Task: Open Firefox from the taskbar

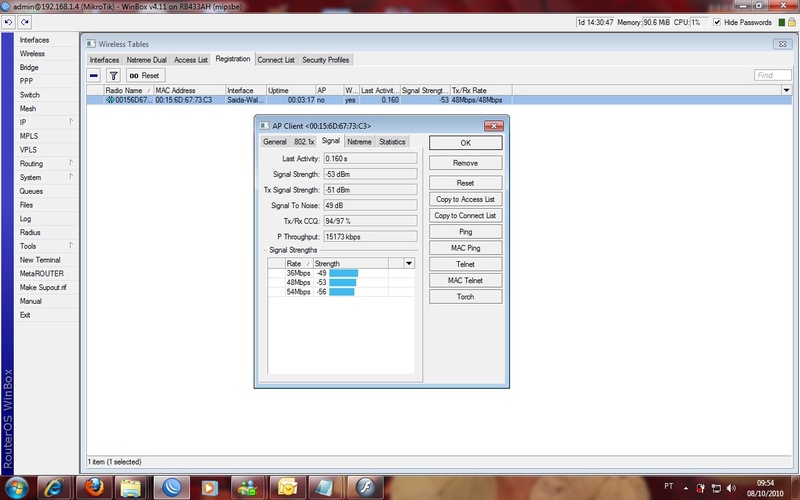Action: [94, 487]
